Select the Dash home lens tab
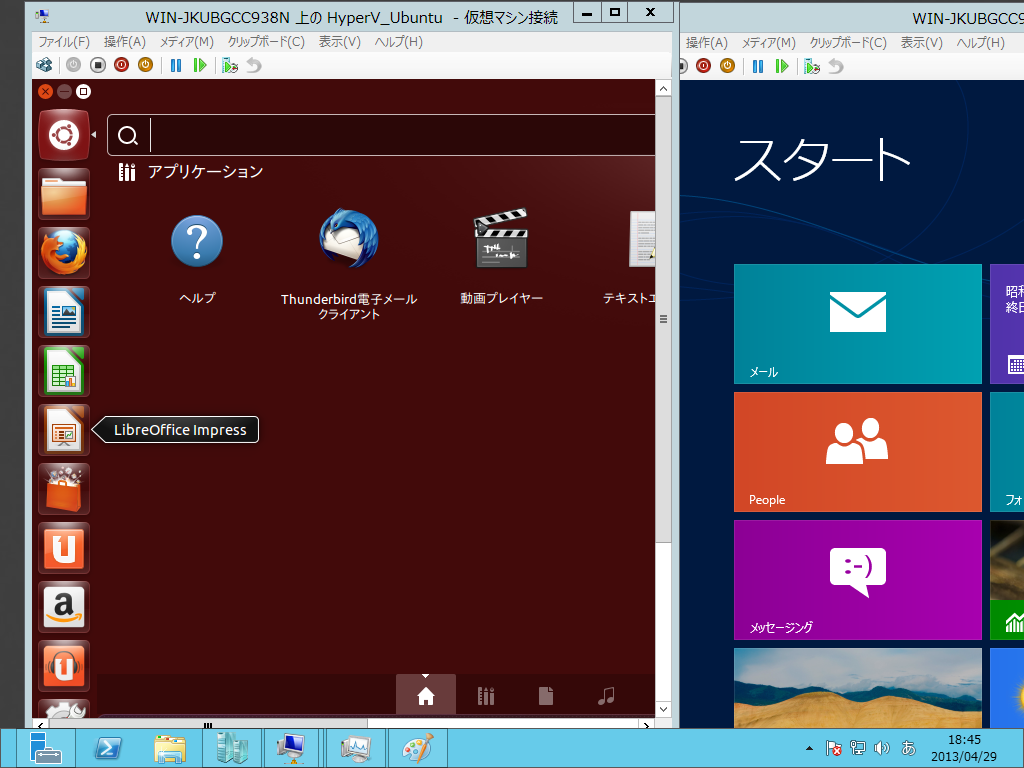The width and height of the screenshot is (1024, 768). pos(426,696)
